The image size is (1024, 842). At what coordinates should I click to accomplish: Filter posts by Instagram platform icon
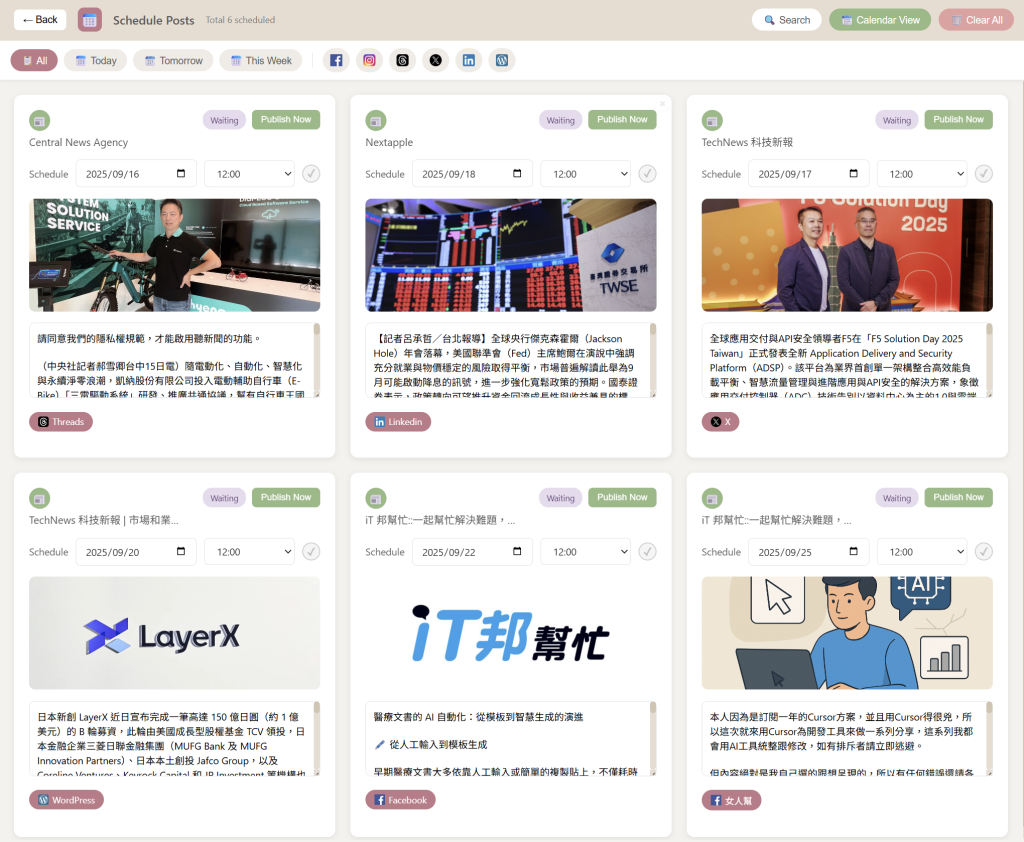click(x=369, y=60)
